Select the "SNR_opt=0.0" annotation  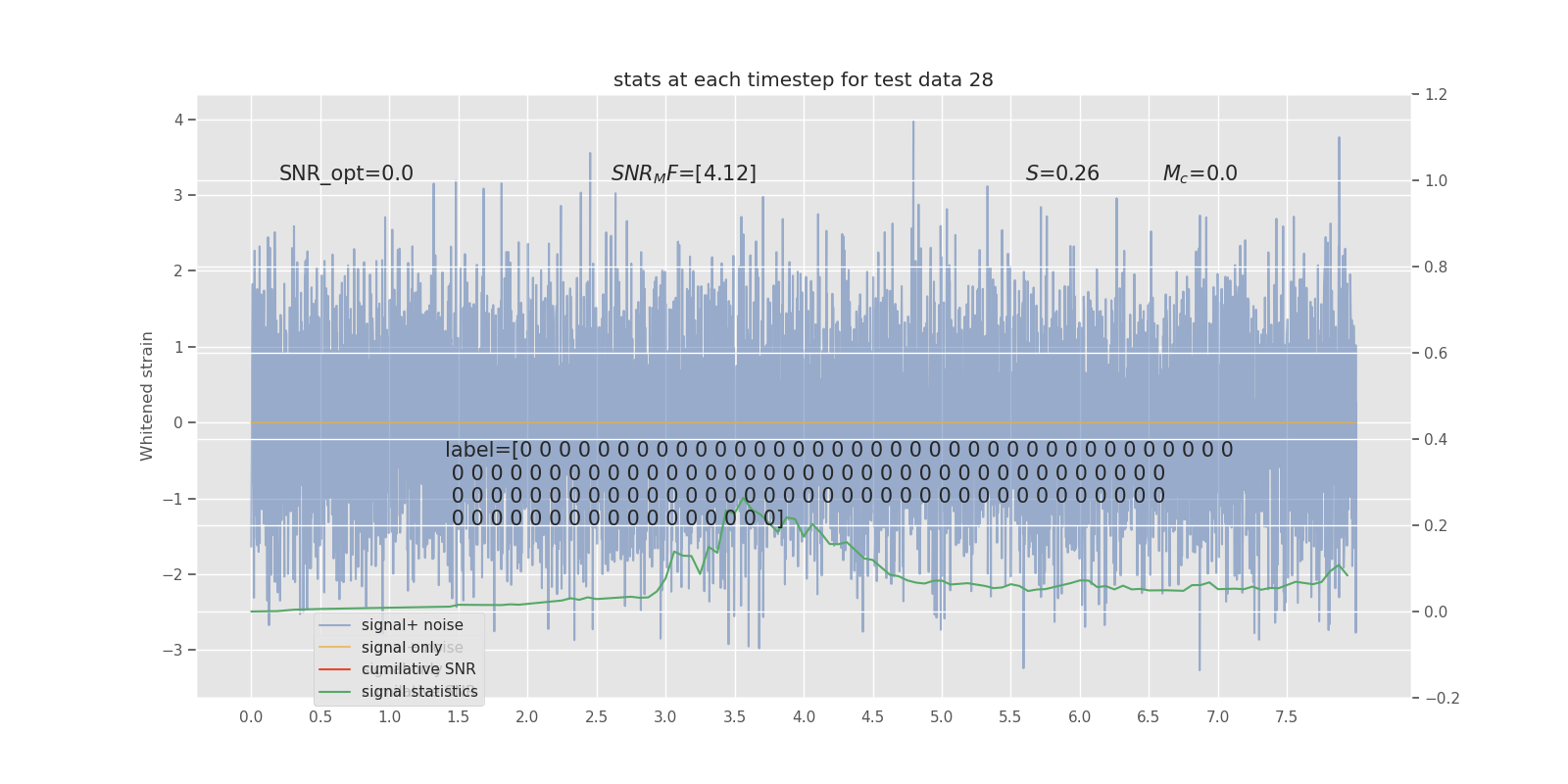[x=346, y=173]
